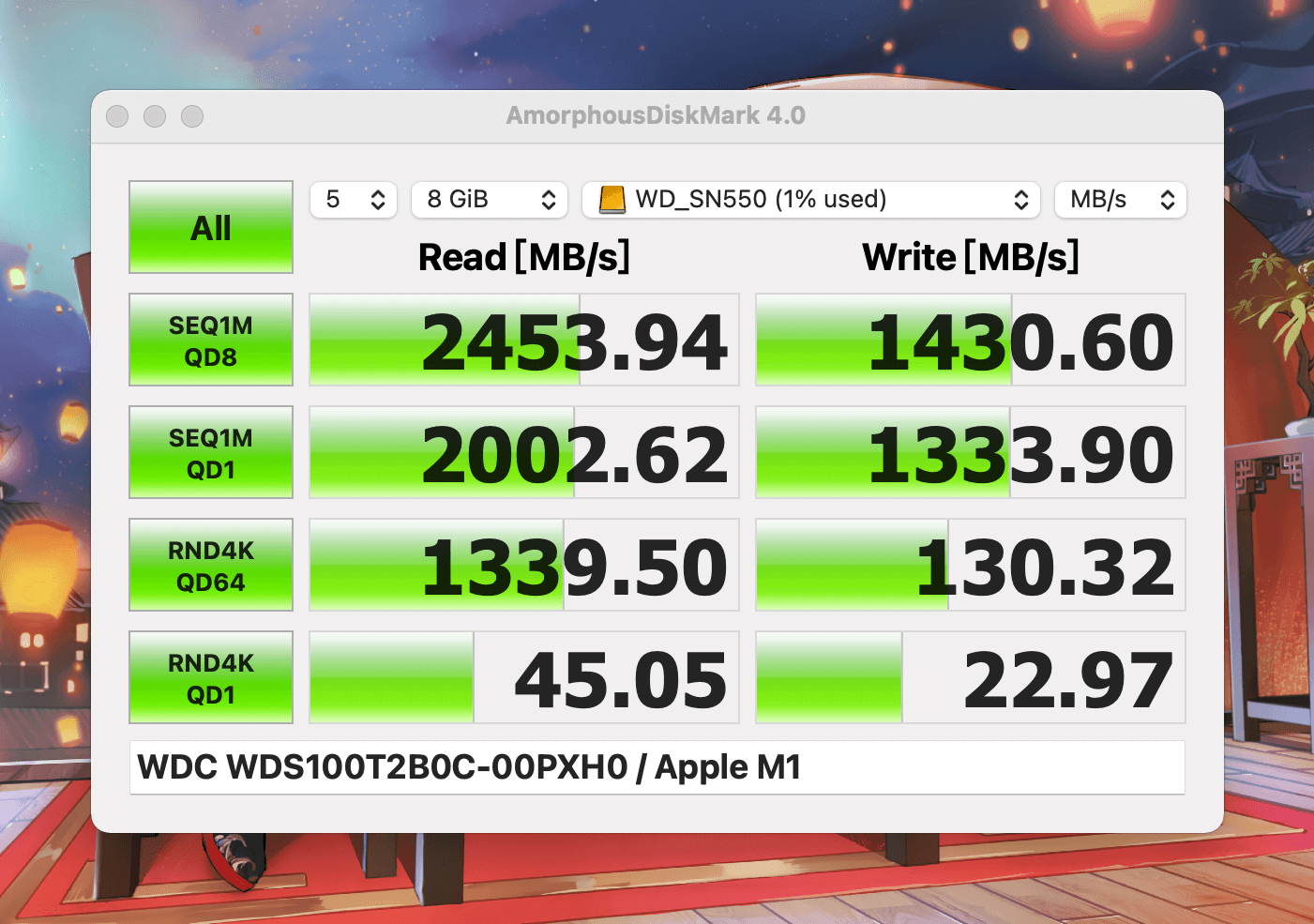Start the SEQ1M QD1 benchmark

[211, 452]
